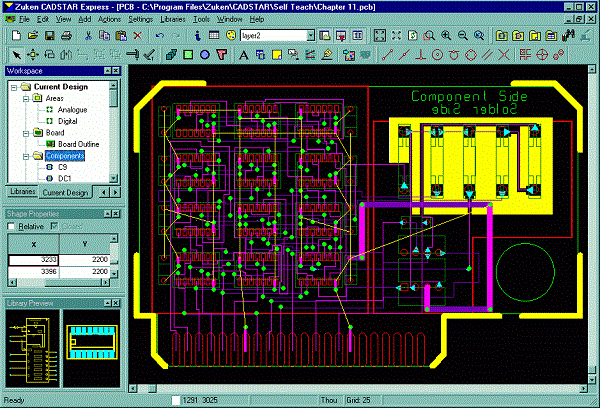This screenshot has height=408, width=600.
Task: Click the workspace tab scroll right arrow
Action: 116,193
